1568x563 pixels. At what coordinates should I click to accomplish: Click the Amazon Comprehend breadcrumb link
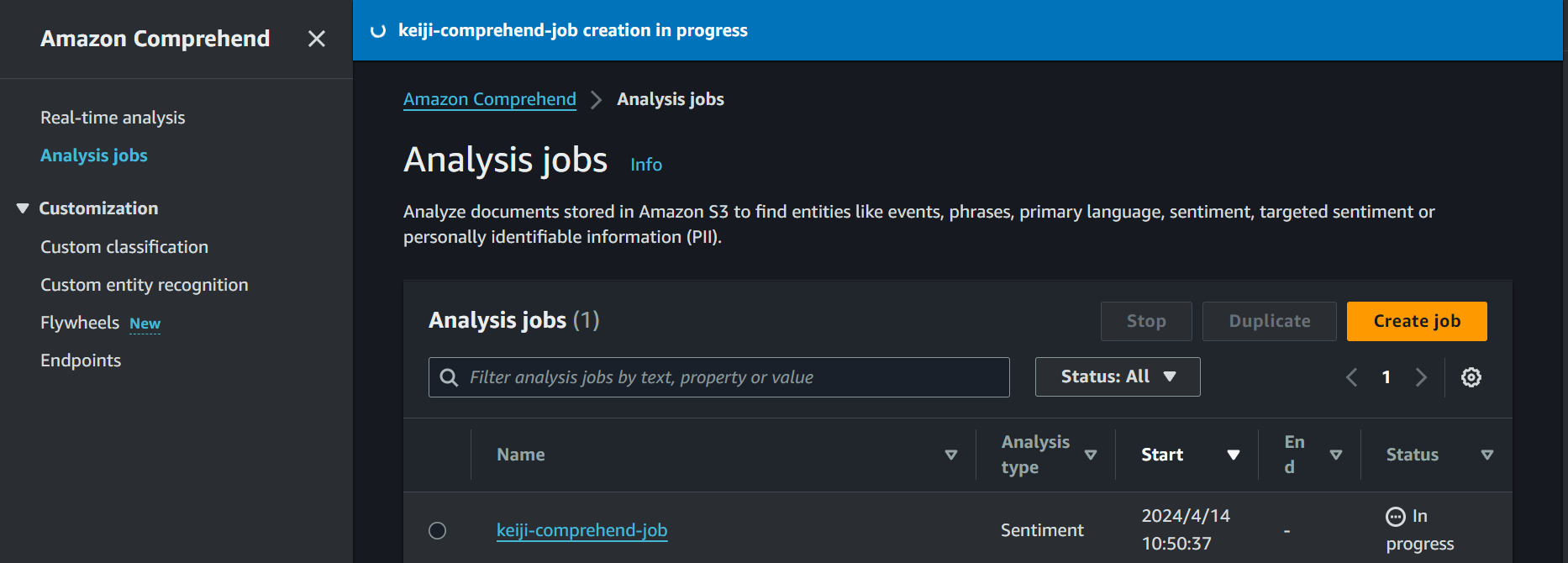point(489,99)
